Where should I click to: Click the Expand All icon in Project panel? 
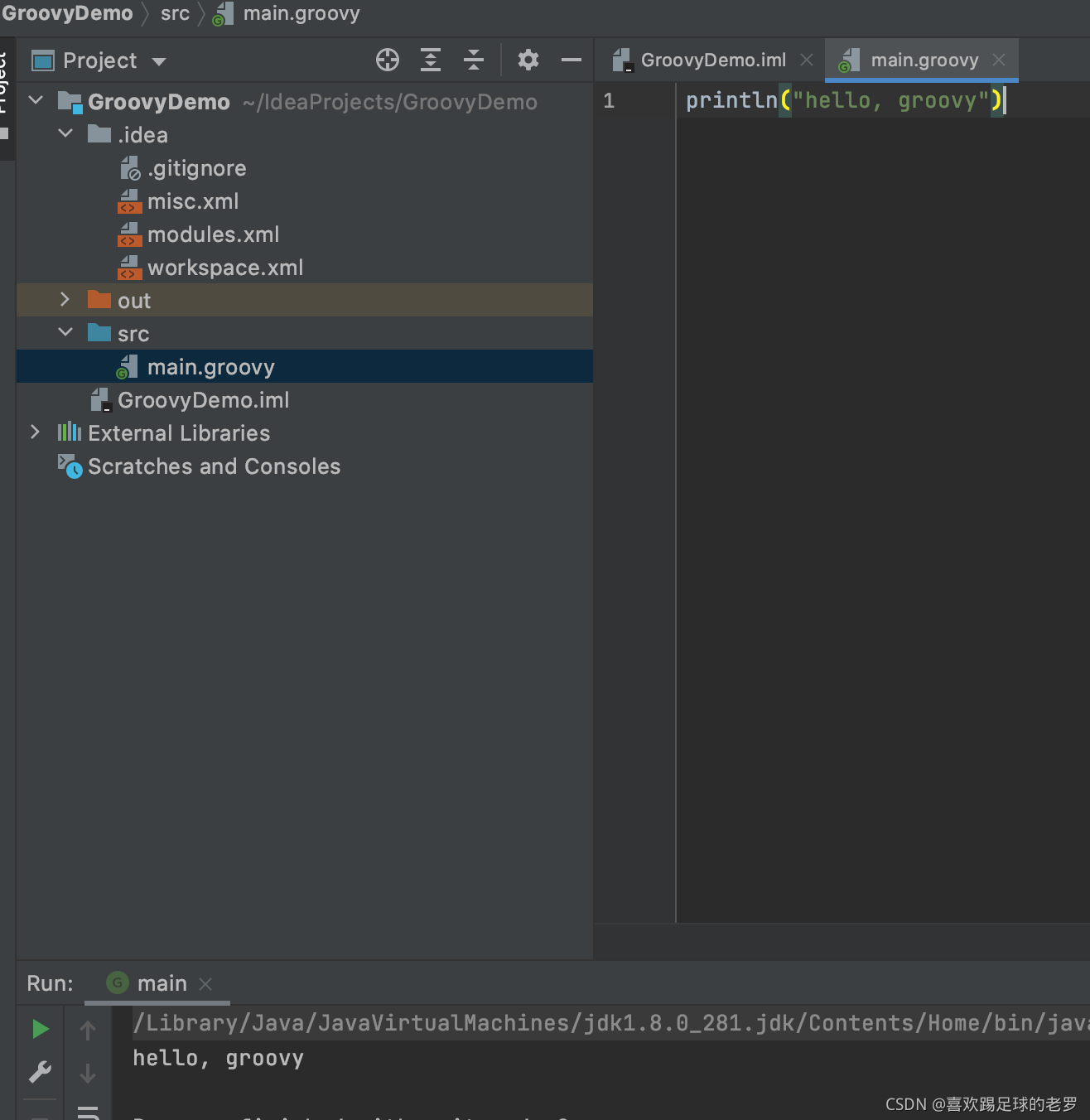(431, 60)
